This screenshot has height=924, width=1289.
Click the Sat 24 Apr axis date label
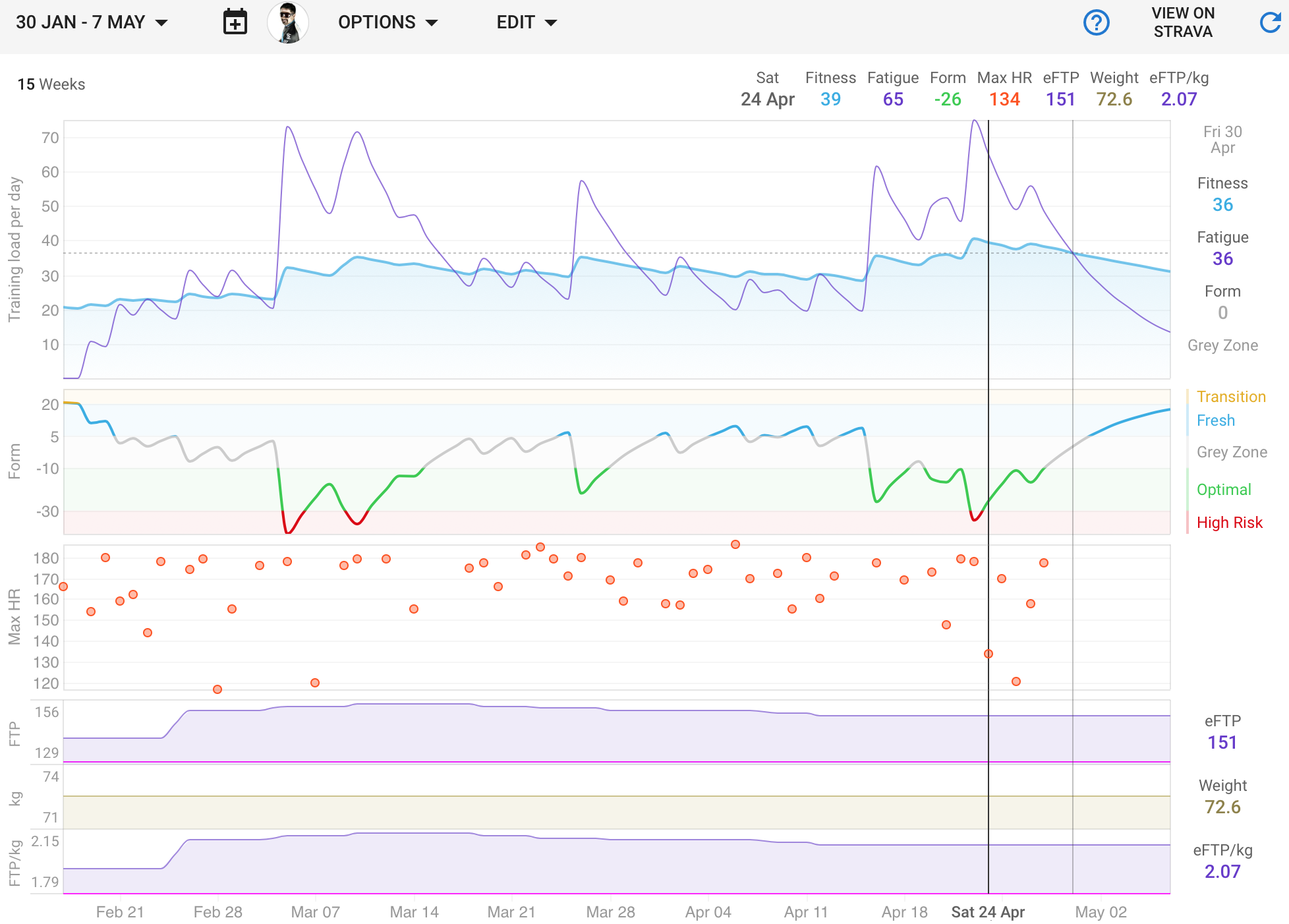[987, 912]
